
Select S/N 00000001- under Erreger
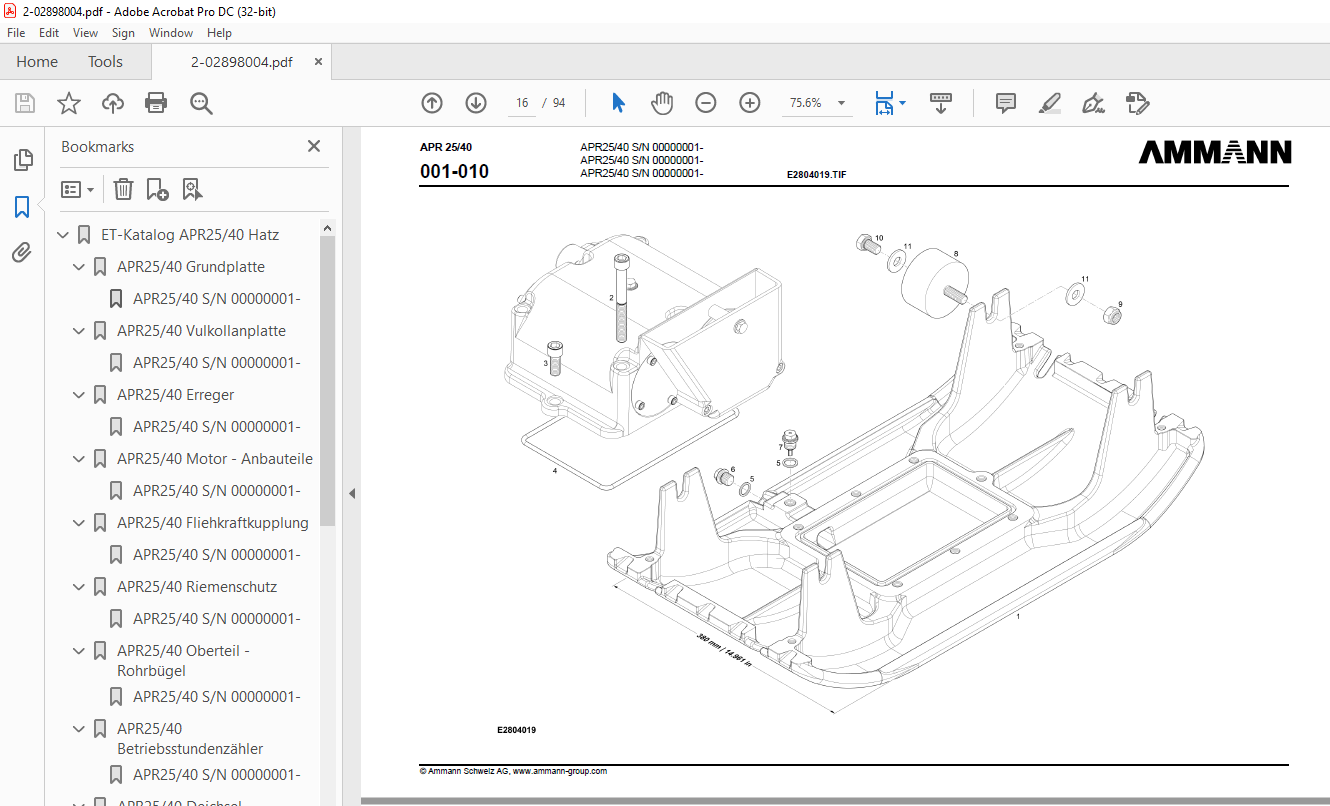click(217, 427)
